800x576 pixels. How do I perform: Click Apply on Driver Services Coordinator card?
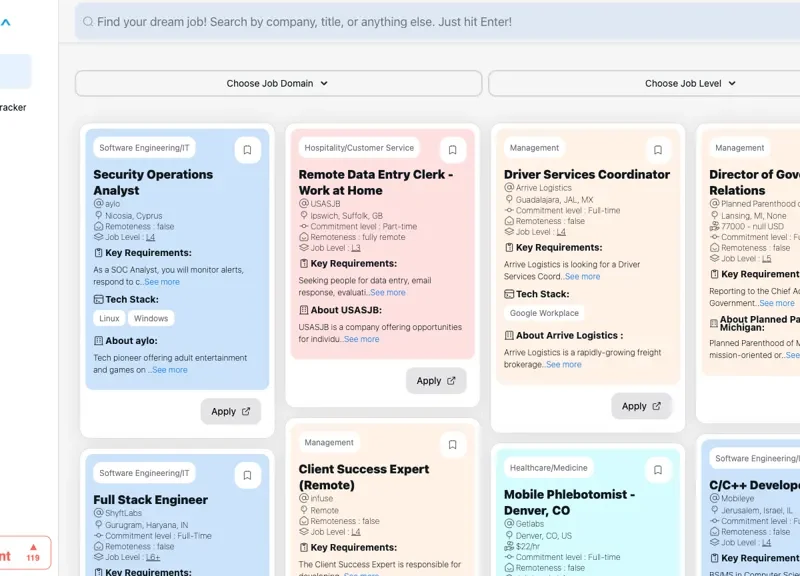(x=641, y=406)
